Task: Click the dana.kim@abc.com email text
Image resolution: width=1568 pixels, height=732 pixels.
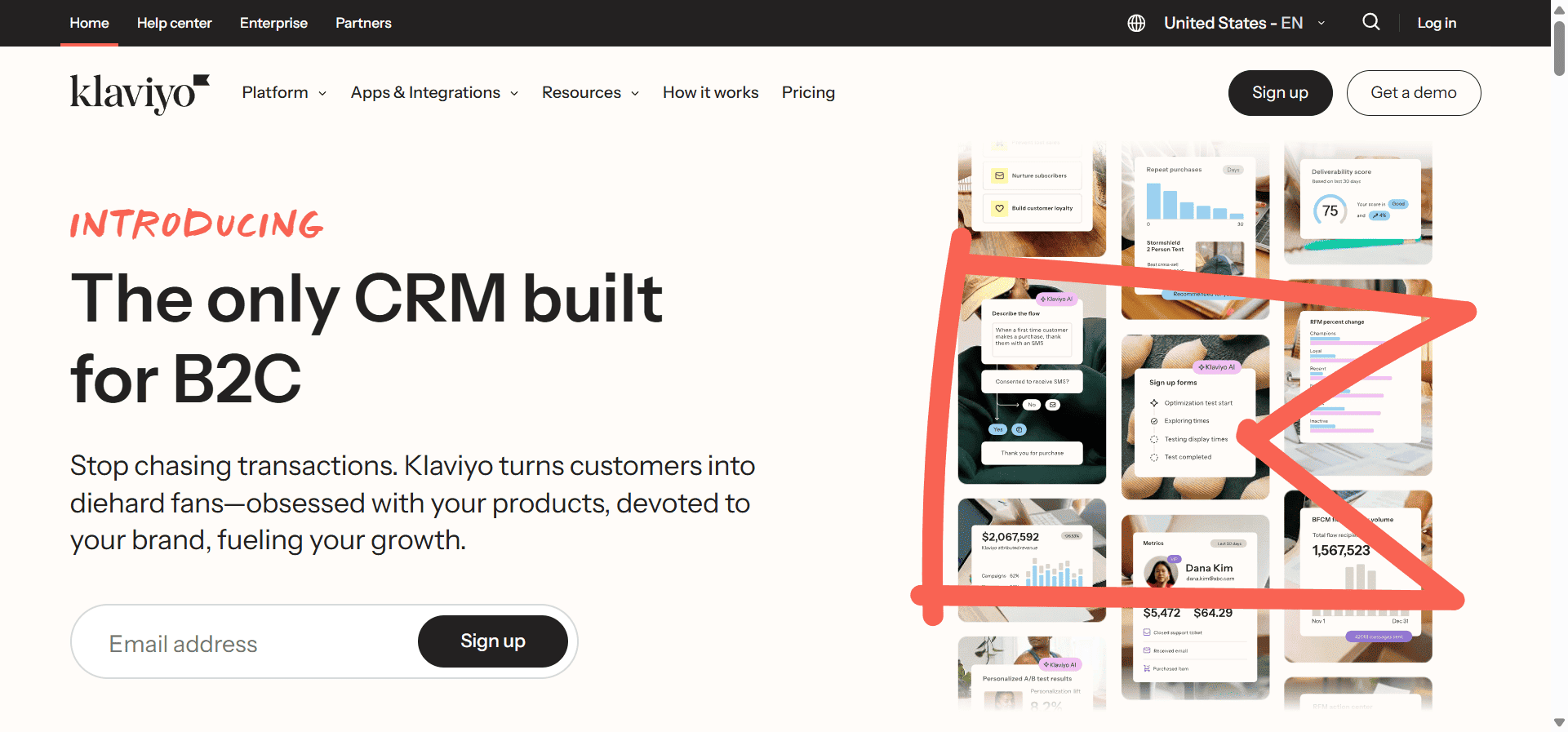Action: click(1210, 579)
